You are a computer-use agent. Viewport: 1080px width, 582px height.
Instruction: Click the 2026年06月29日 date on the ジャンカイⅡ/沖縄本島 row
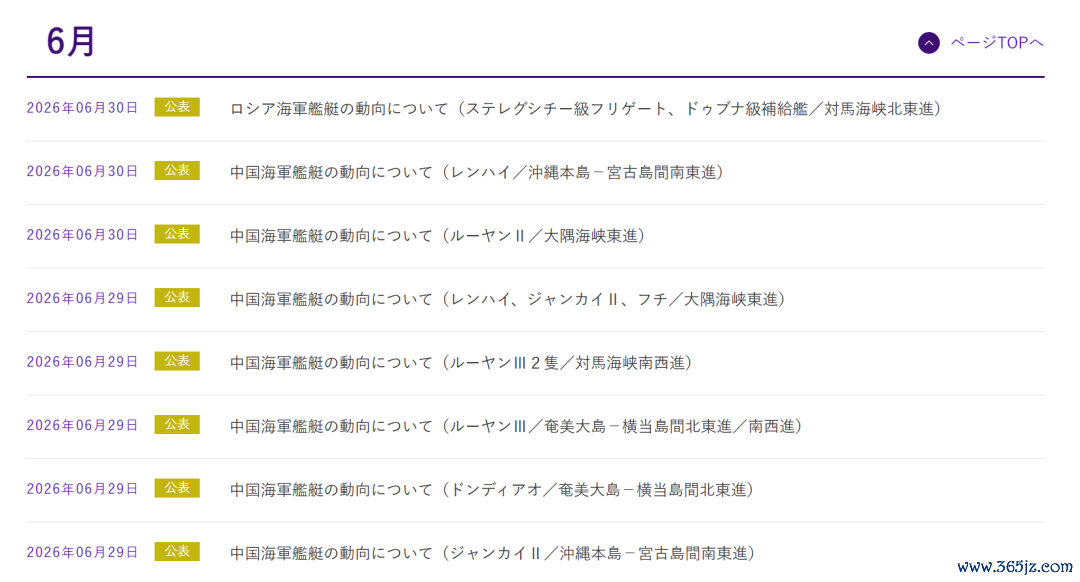click(x=82, y=552)
